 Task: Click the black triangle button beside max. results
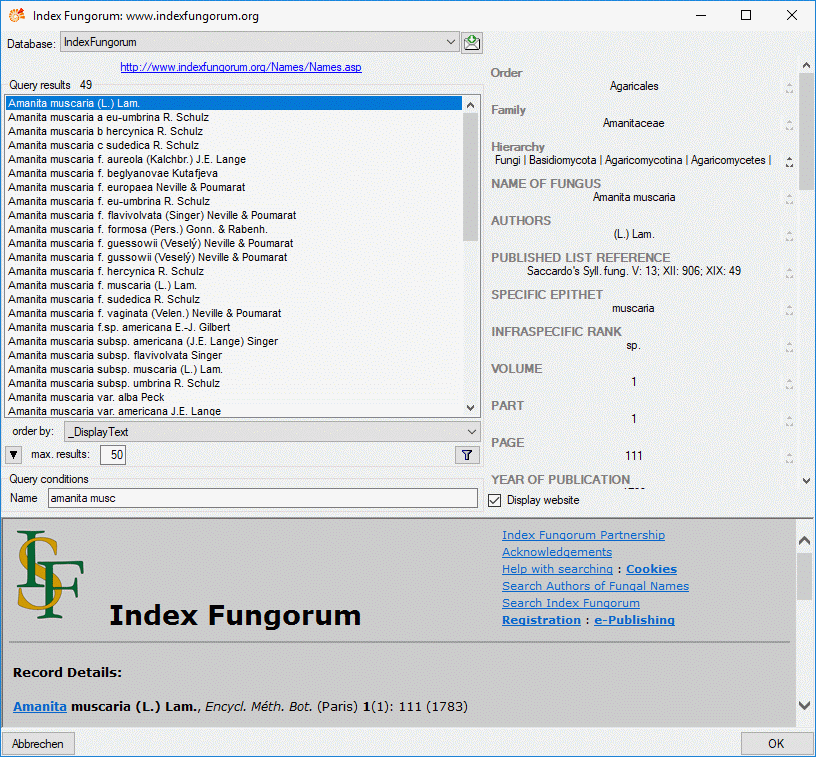pyautogui.click(x=14, y=455)
